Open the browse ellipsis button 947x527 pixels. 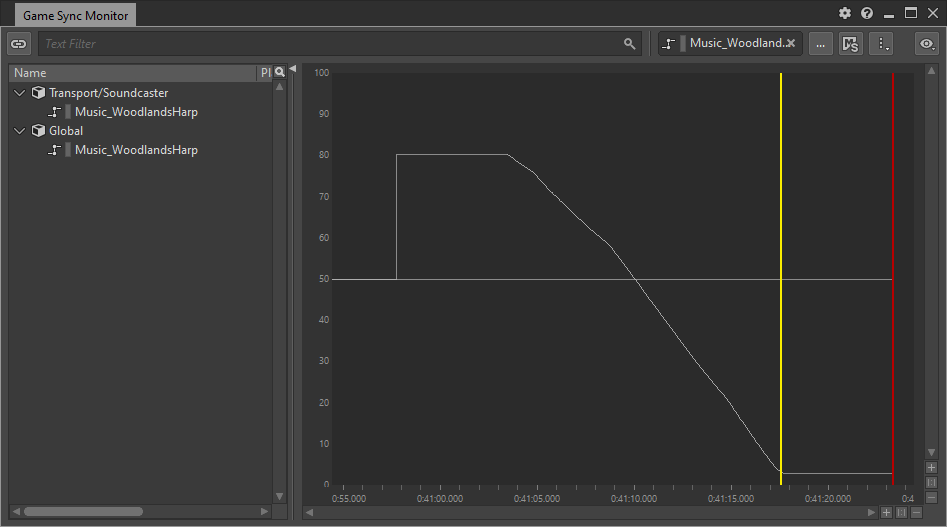(820, 44)
